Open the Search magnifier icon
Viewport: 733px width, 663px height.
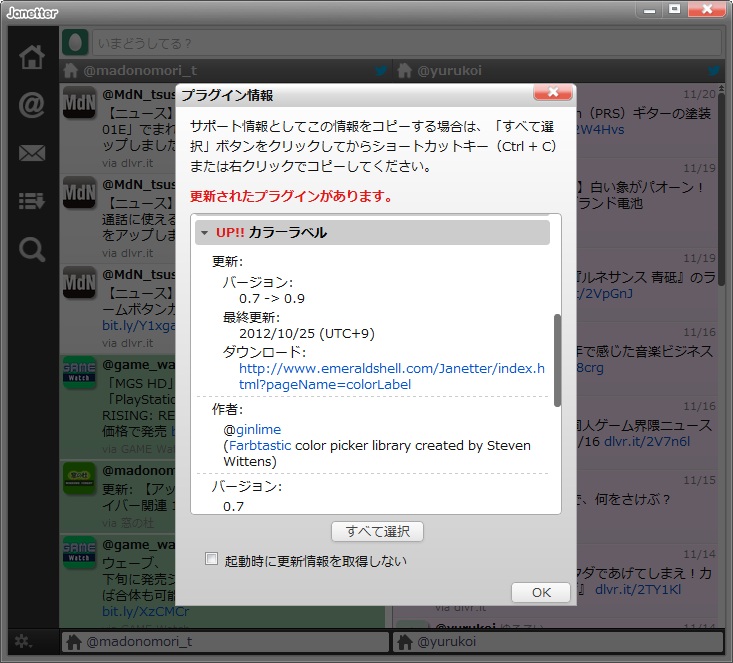point(32,249)
